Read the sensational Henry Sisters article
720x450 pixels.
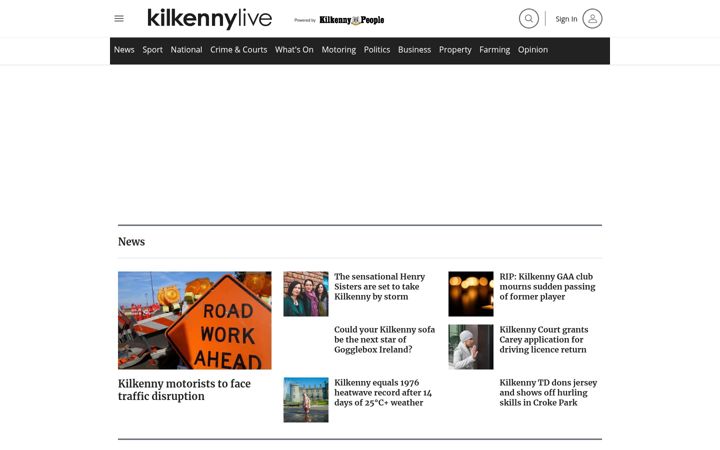coord(380,287)
